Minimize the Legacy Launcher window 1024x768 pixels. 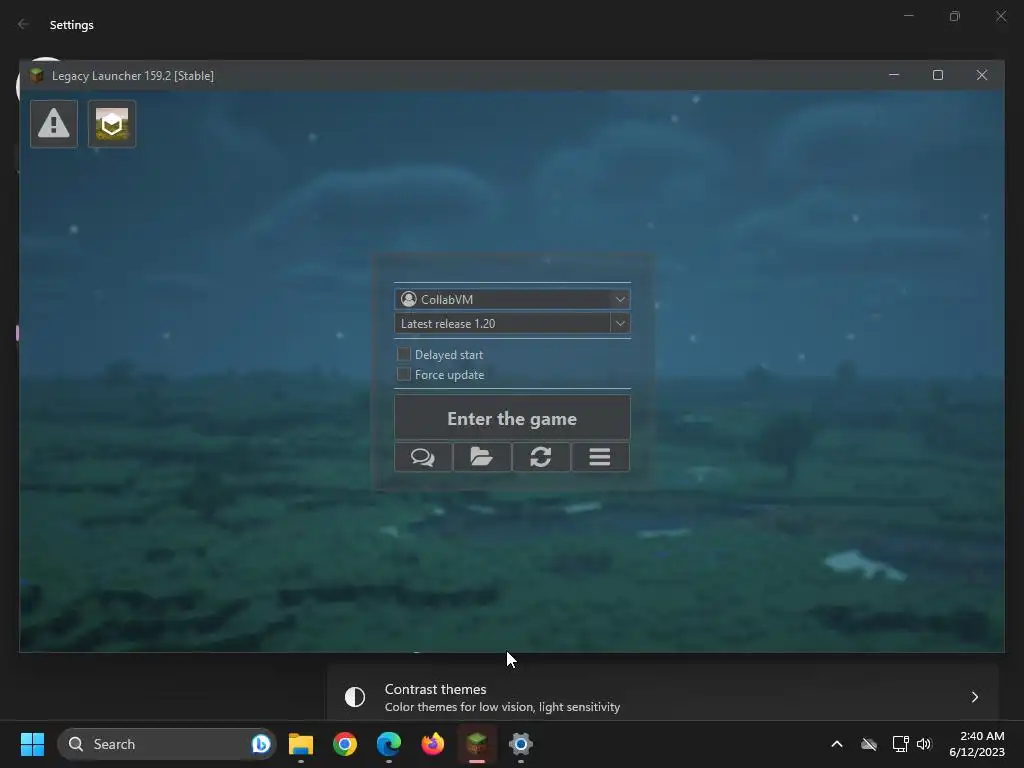coord(894,75)
